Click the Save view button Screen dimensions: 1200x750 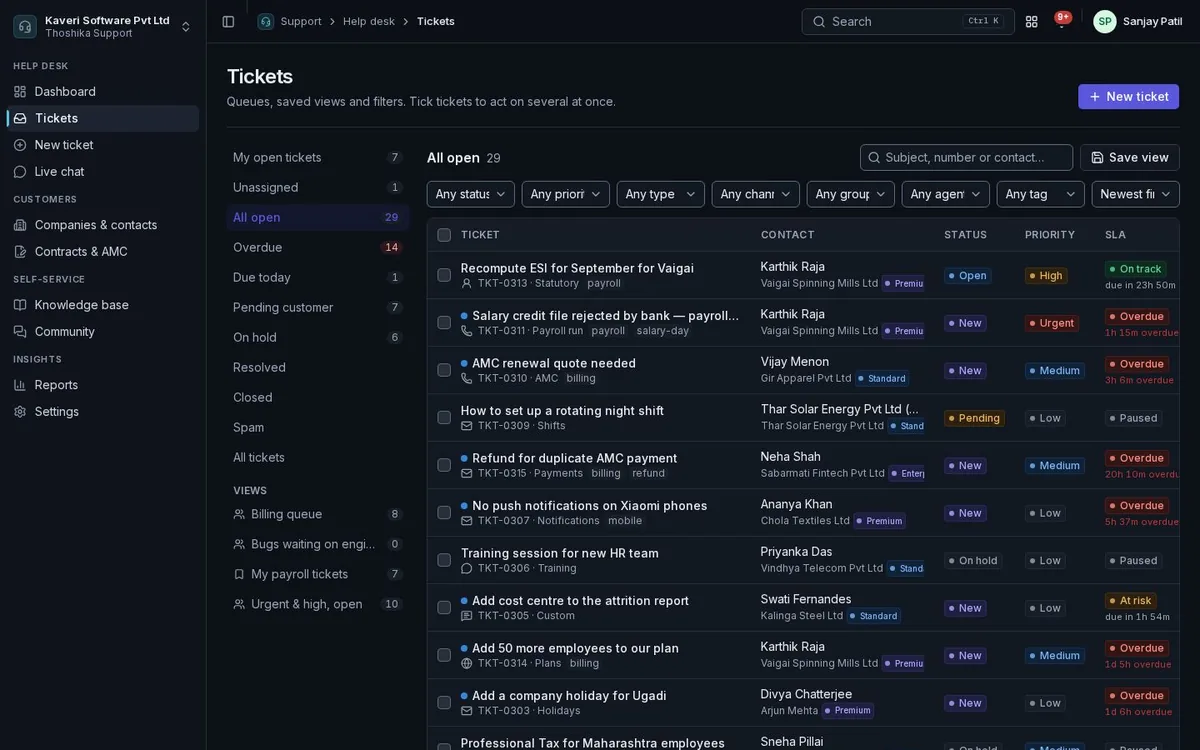[1130, 157]
